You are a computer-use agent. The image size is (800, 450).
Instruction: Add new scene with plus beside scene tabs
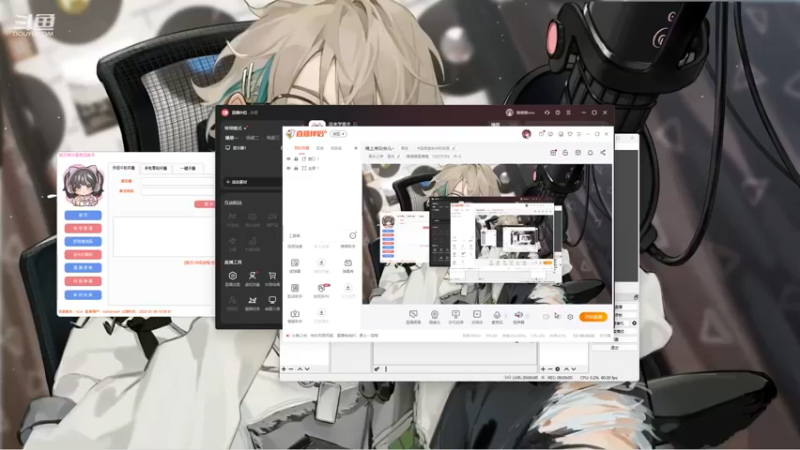(356, 148)
